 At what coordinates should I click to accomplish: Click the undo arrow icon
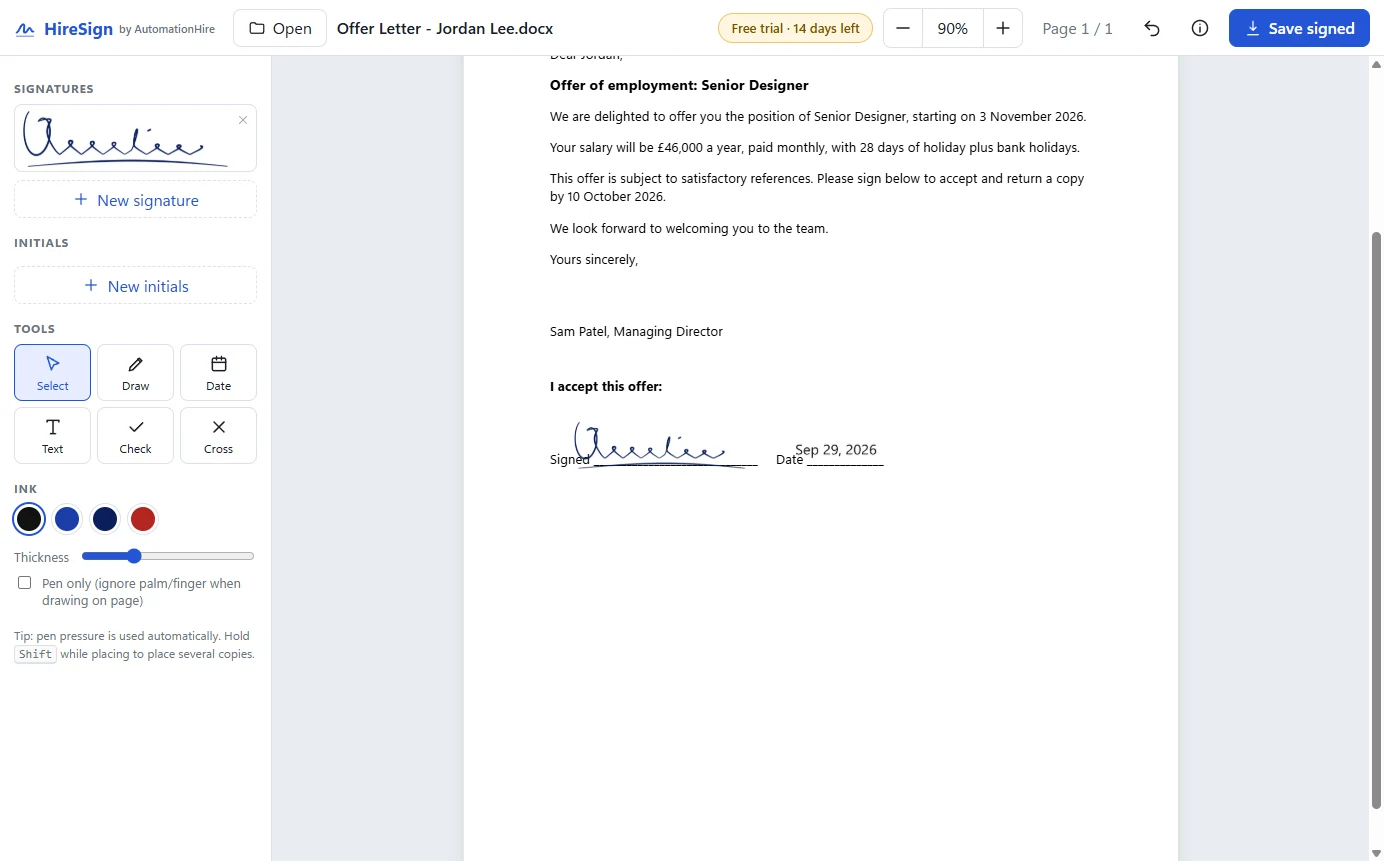pyautogui.click(x=1152, y=28)
